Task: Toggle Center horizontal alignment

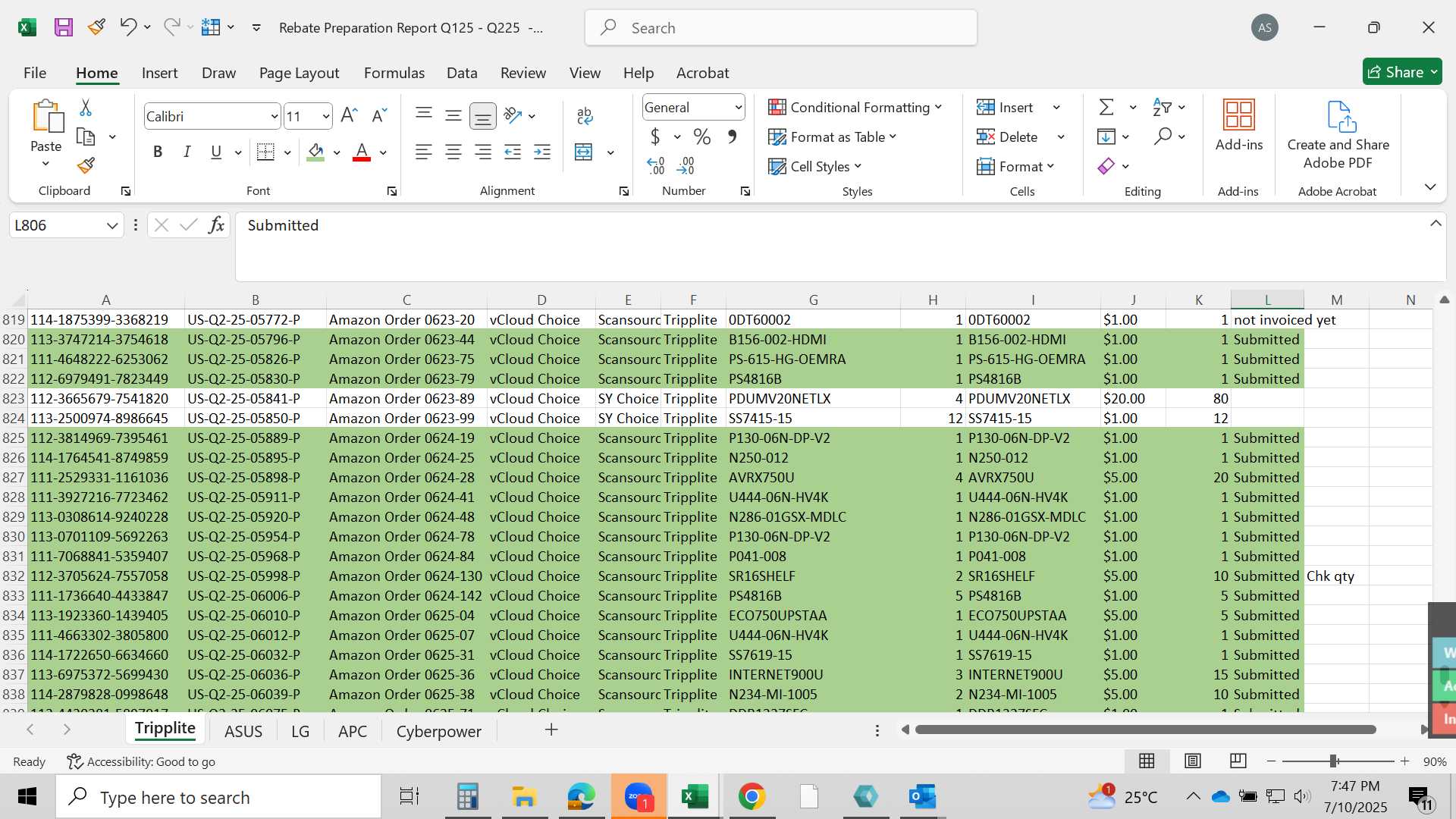Action: 453,152
